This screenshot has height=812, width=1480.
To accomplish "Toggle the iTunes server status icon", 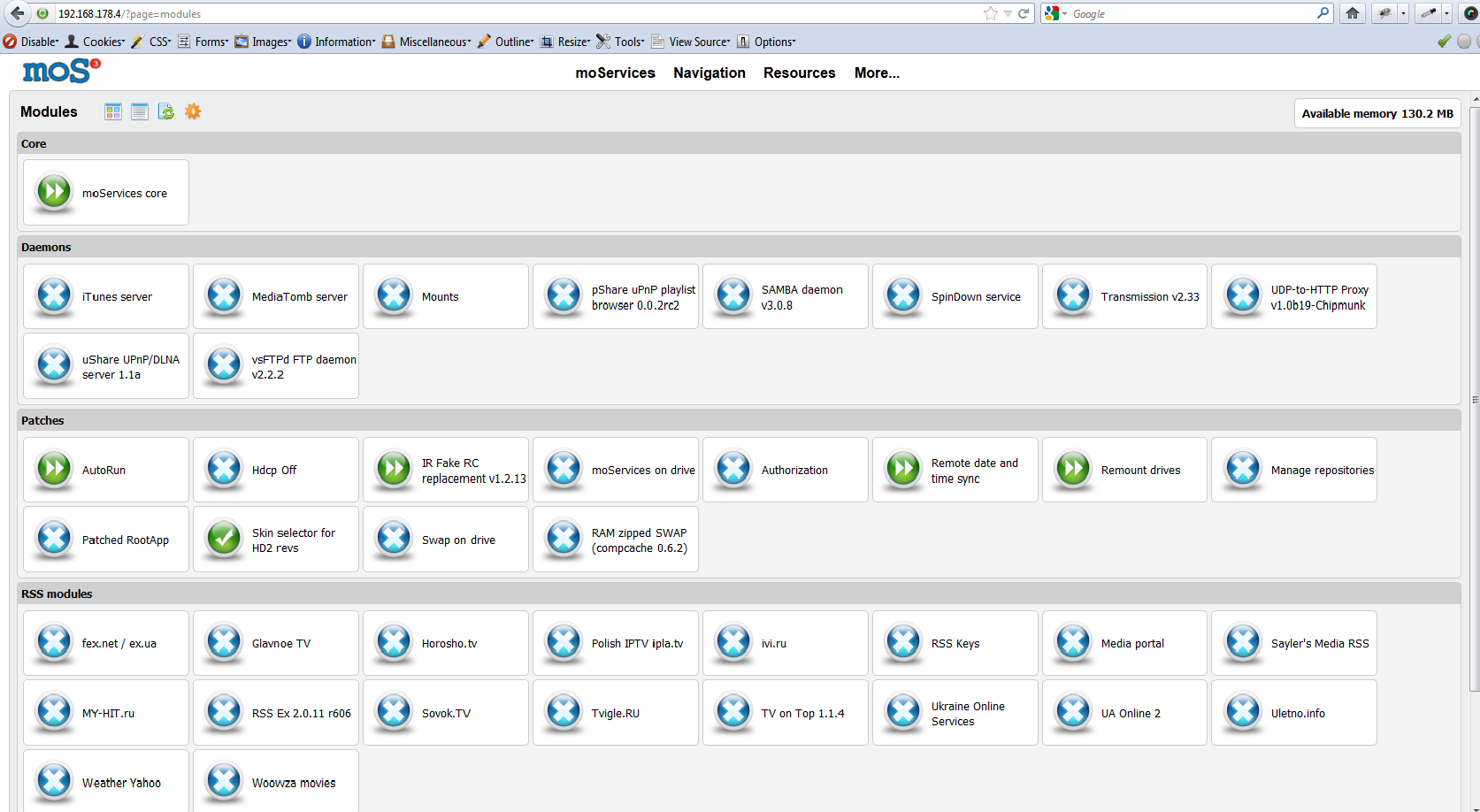I will [x=54, y=295].
